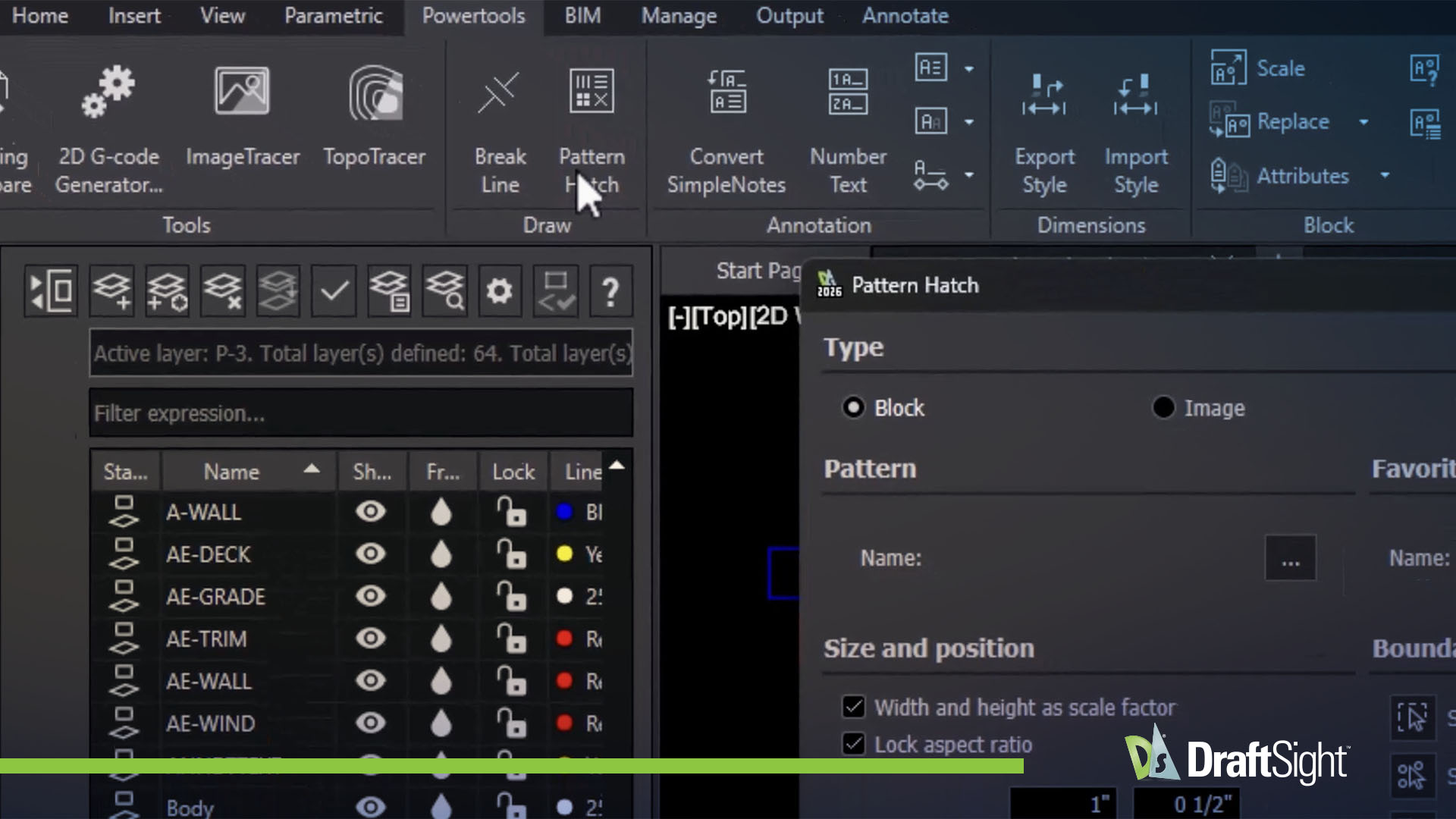The image size is (1456, 819).
Task: Click Export Style in the Dimensions group
Action: (x=1044, y=133)
